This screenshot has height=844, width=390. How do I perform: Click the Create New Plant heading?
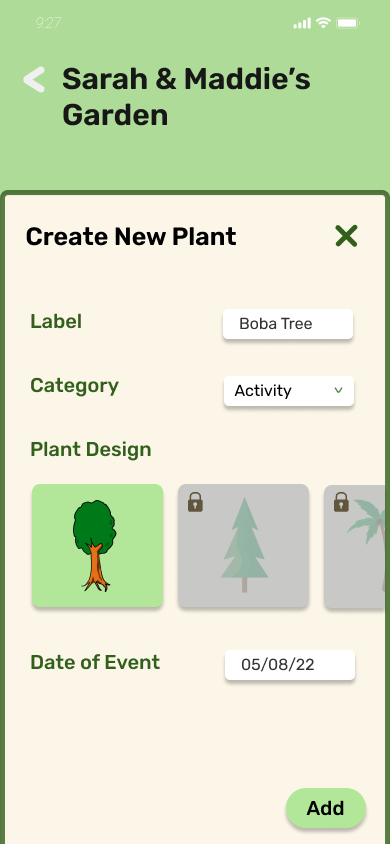pos(131,237)
